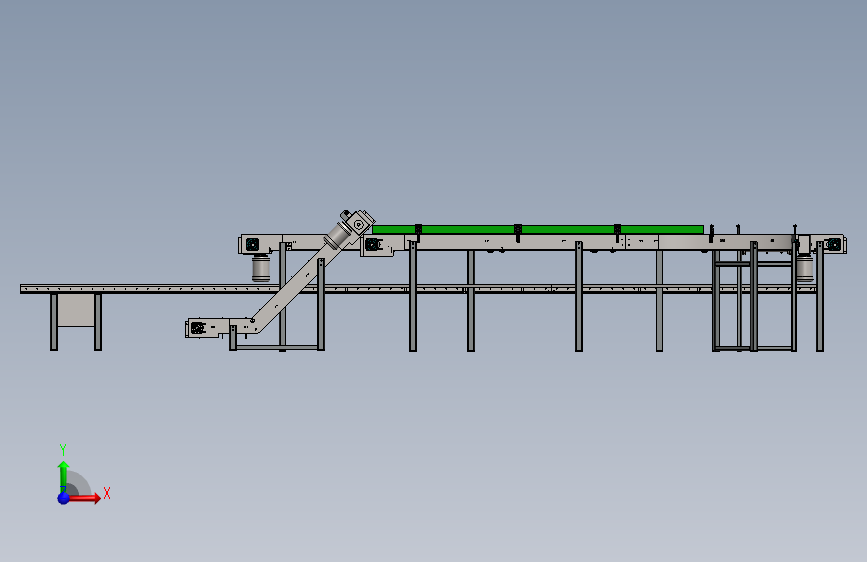Viewport: 867px width, 562px height.
Task: Click the green Y-axis arrow of the triad
Action: click(x=63, y=476)
